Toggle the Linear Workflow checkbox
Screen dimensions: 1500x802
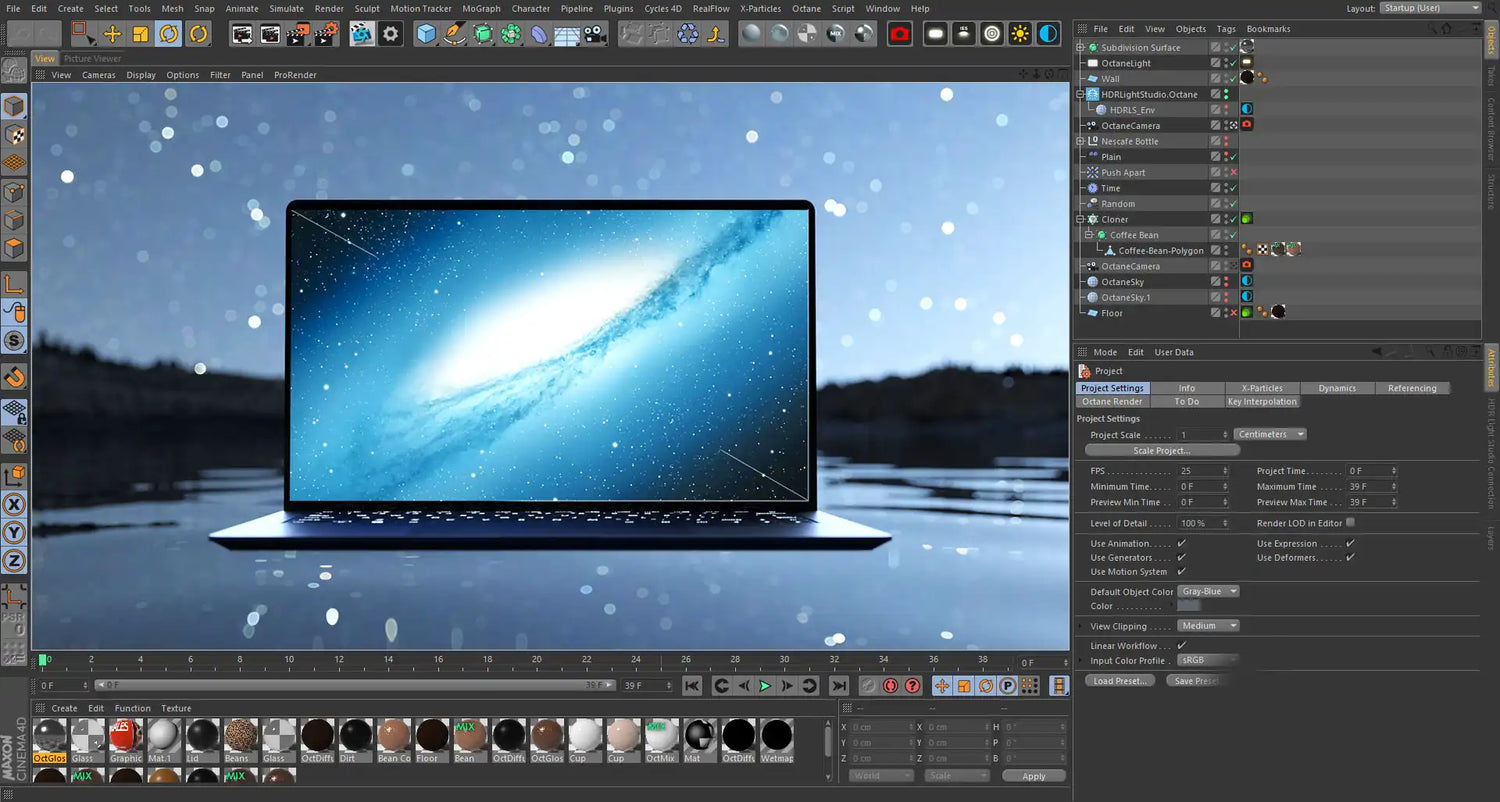(1181, 646)
